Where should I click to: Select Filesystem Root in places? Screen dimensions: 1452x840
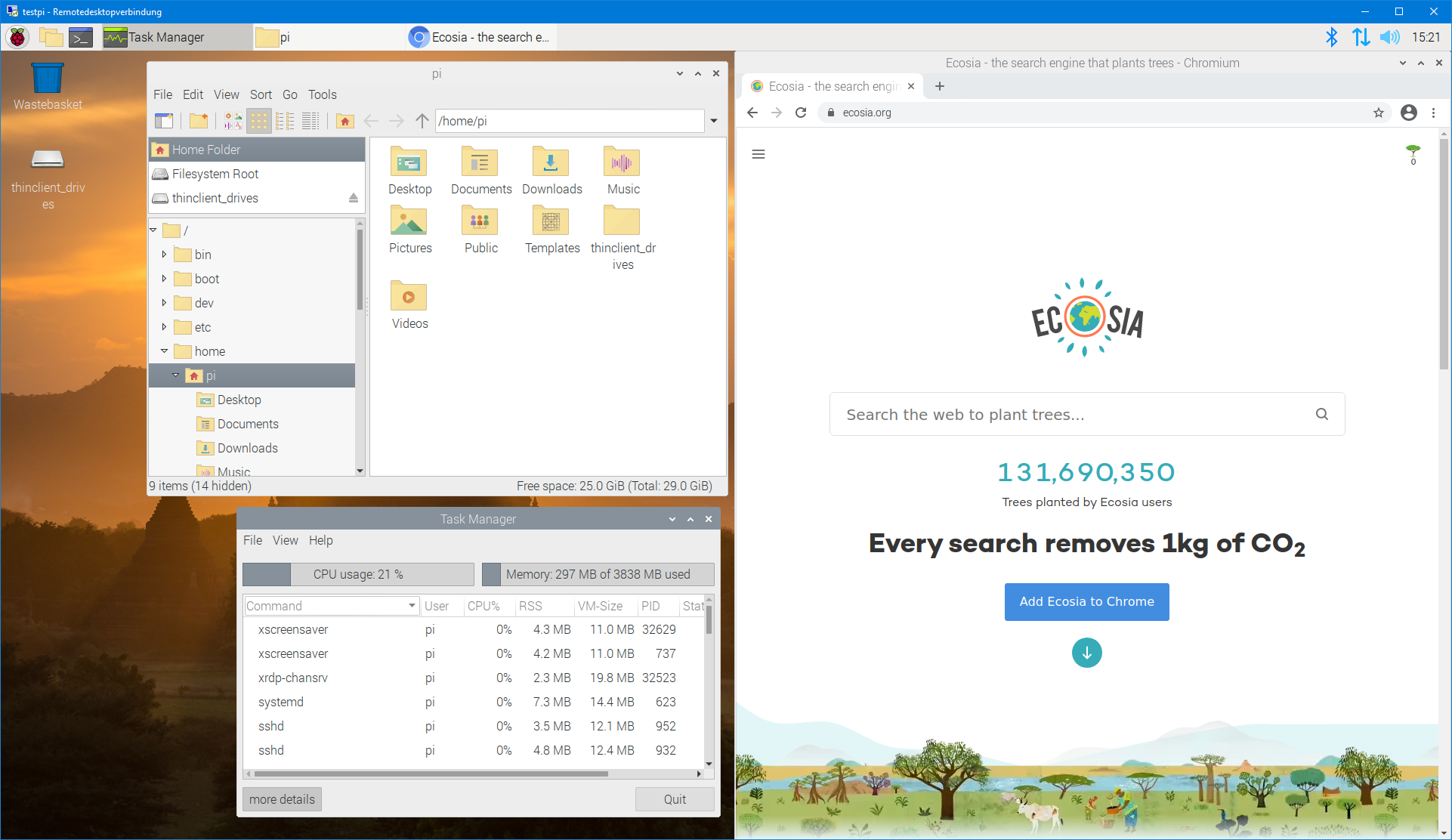click(x=257, y=174)
